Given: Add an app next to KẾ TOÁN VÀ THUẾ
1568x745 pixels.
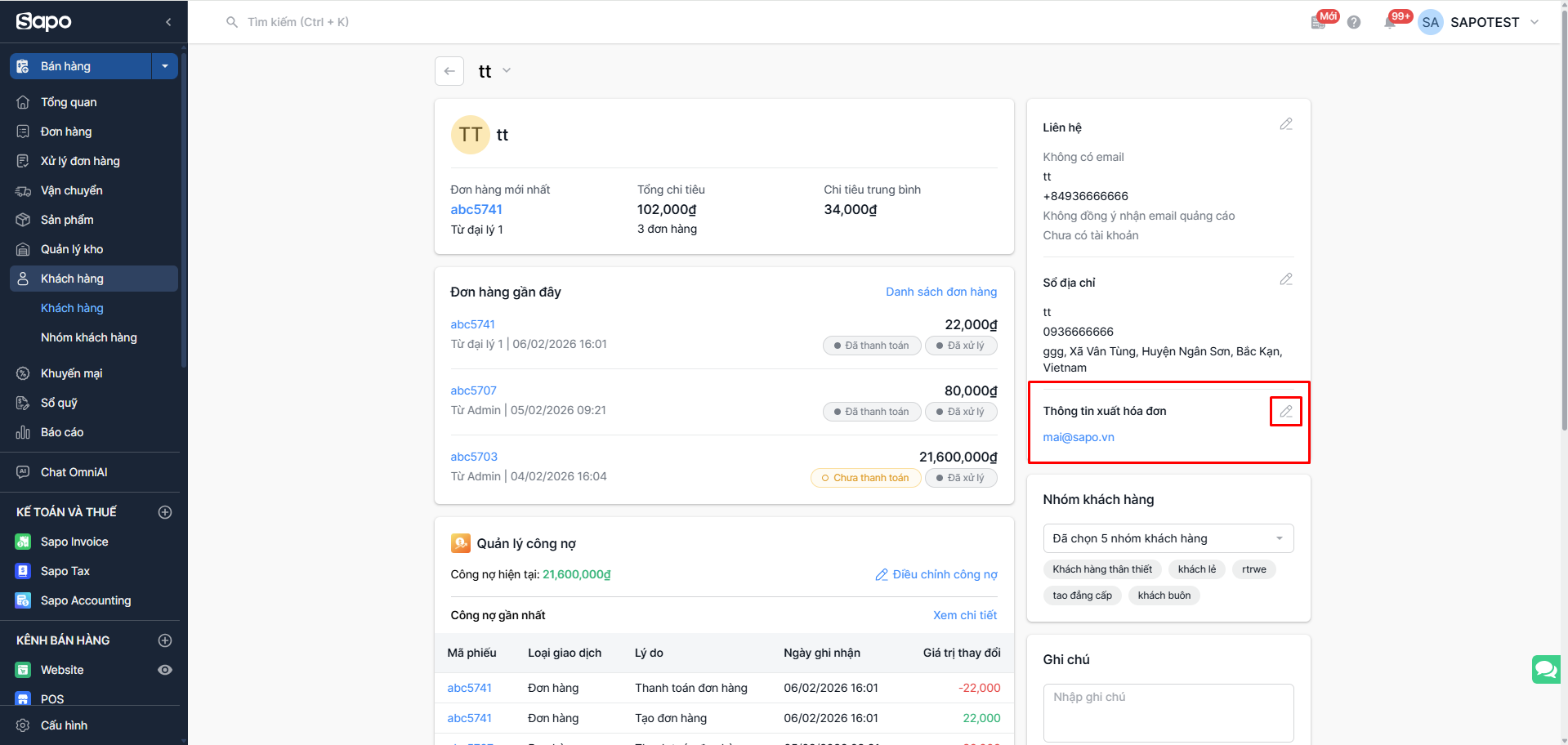Looking at the screenshot, I should pyautogui.click(x=165, y=512).
